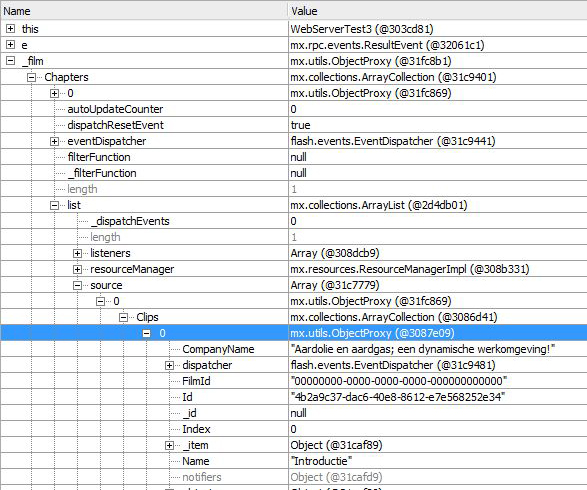Expand the dispatcher node under Clips
The width and height of the screenshot is (587, 490).
(169, 365)
